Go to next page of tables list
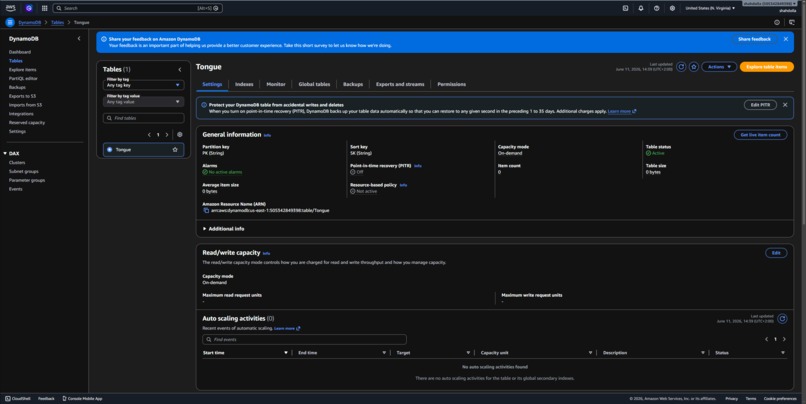Image resolution: width=806 pixels, height=404 pixels. pyautogui.click(x=167, y=135)
